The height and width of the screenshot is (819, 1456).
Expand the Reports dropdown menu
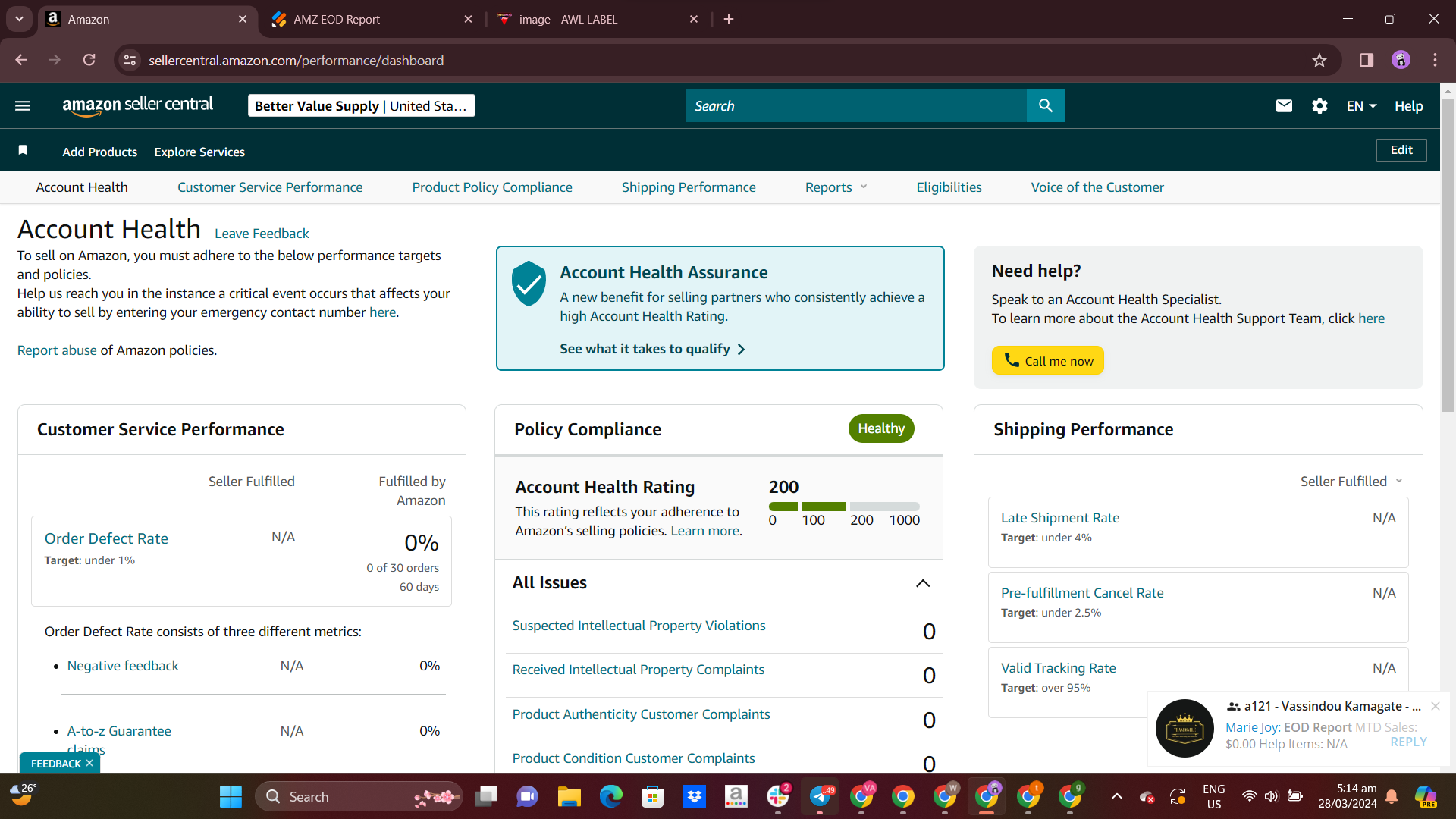836,187
